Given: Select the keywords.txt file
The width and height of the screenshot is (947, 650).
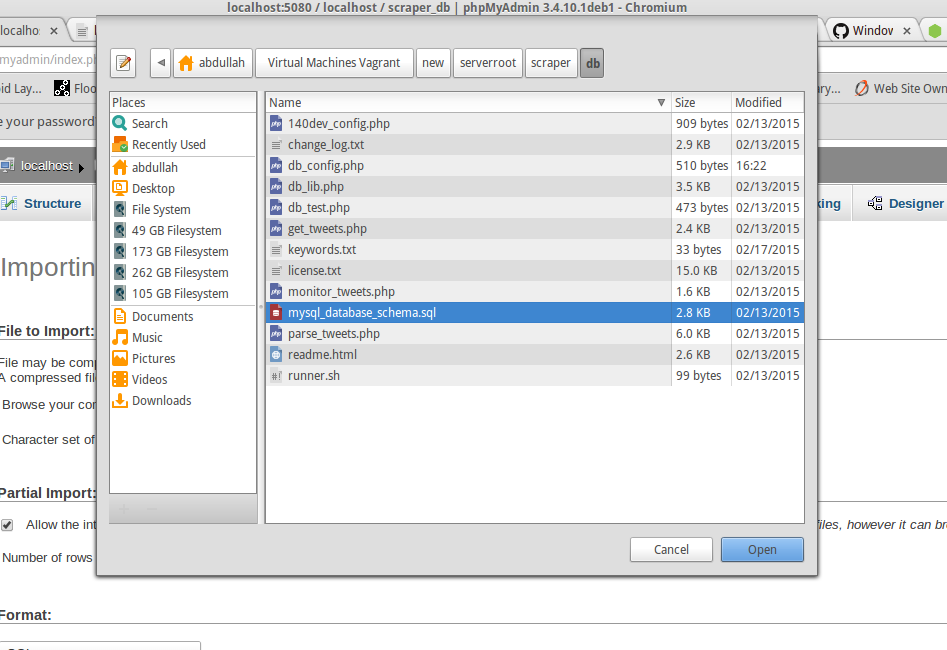Looking at the screenshot, I should click(535, 249).
